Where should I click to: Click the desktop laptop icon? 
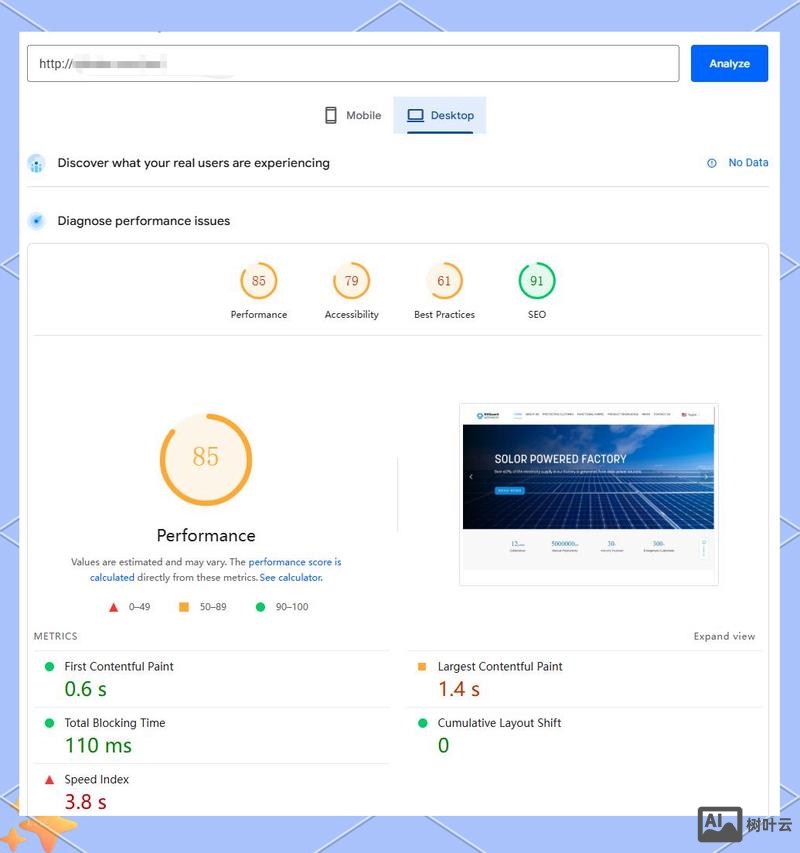(415, 115)
